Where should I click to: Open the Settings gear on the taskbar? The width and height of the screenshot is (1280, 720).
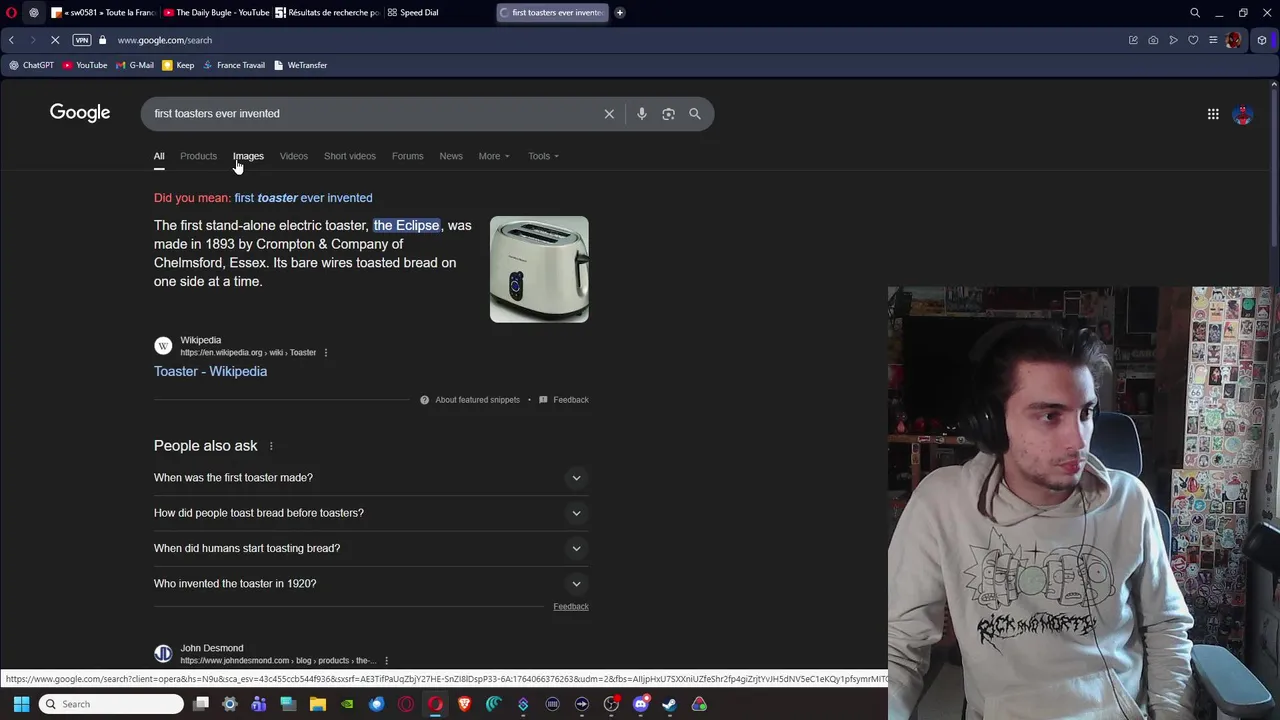tap(229, 704)
